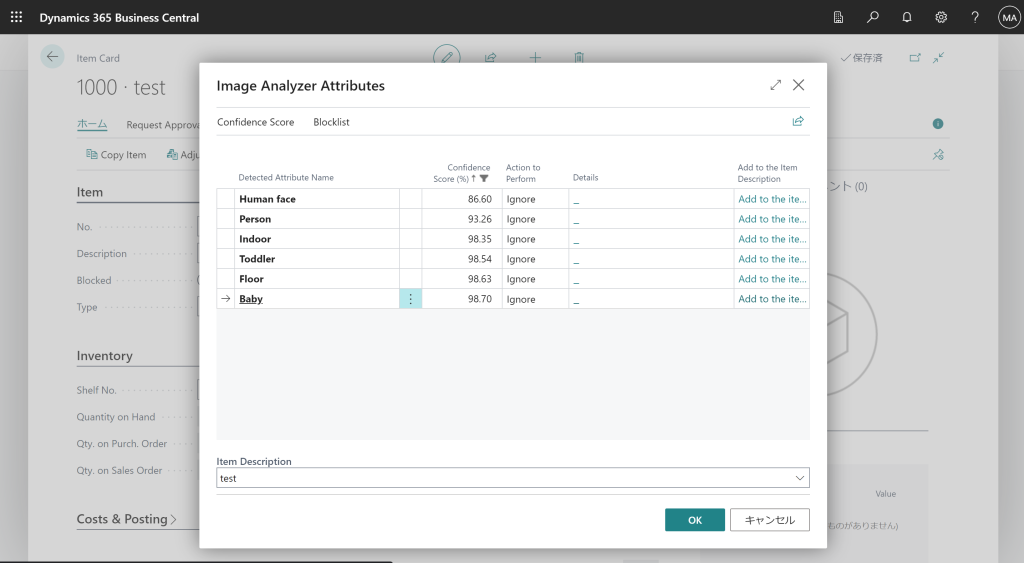Expand the Item Description dropdown arrow

click(799, 478)
